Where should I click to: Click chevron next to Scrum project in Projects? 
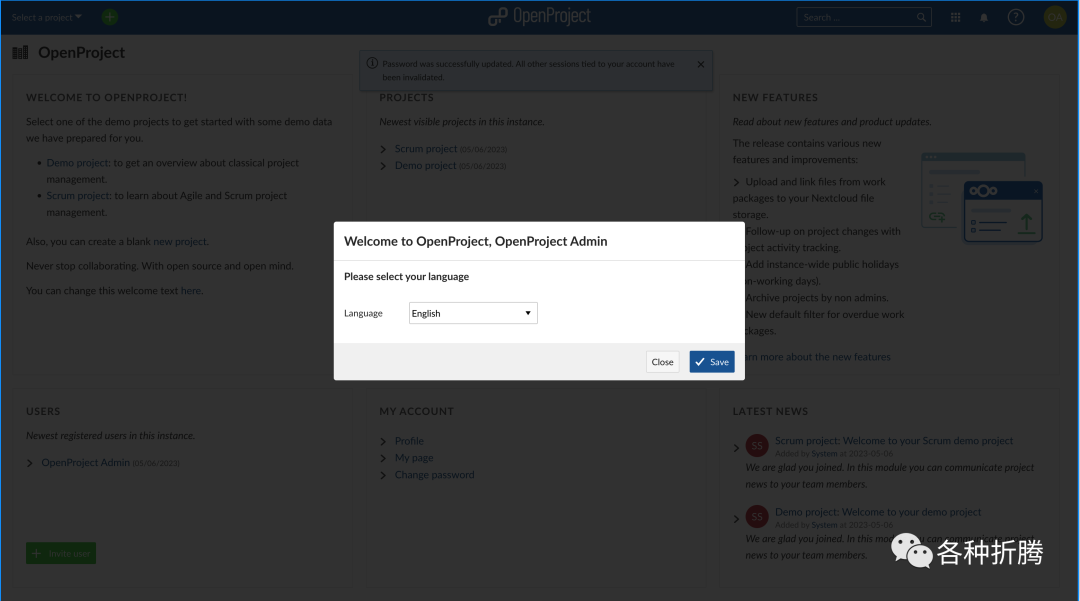pos(384,149)
